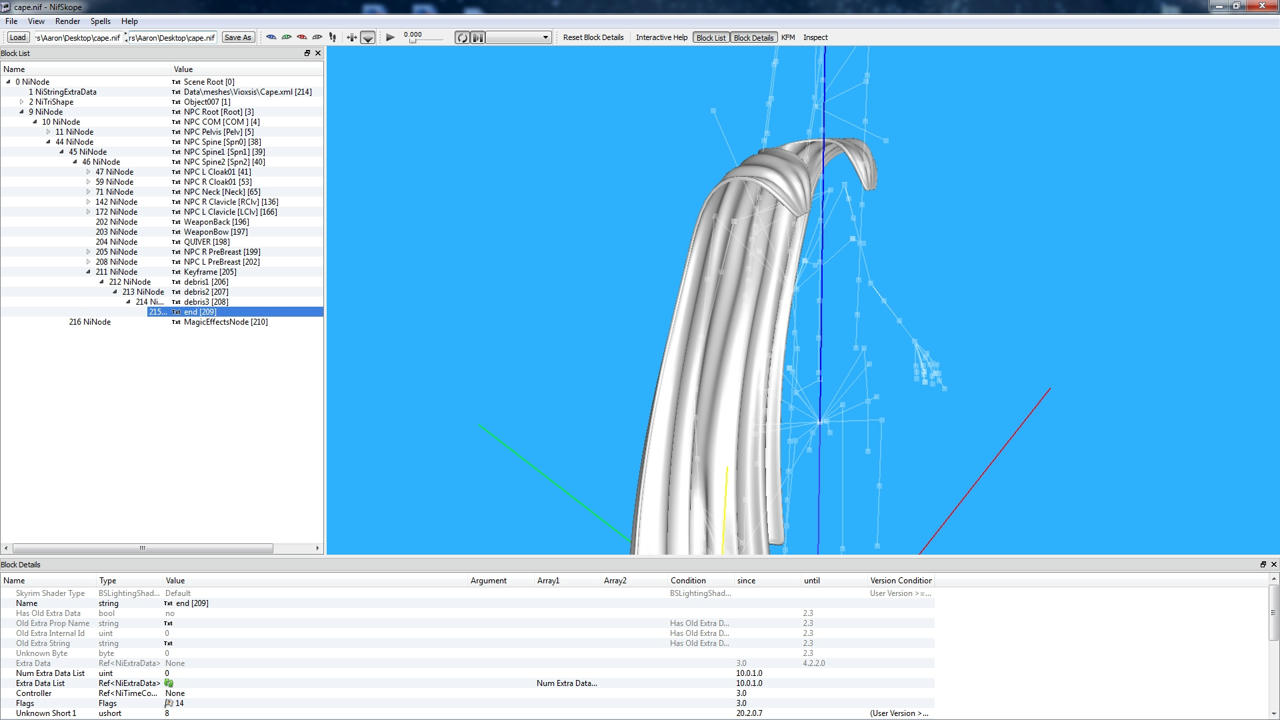Click the Load button
Screen dimensions: 1280x720
pos(18,38)
